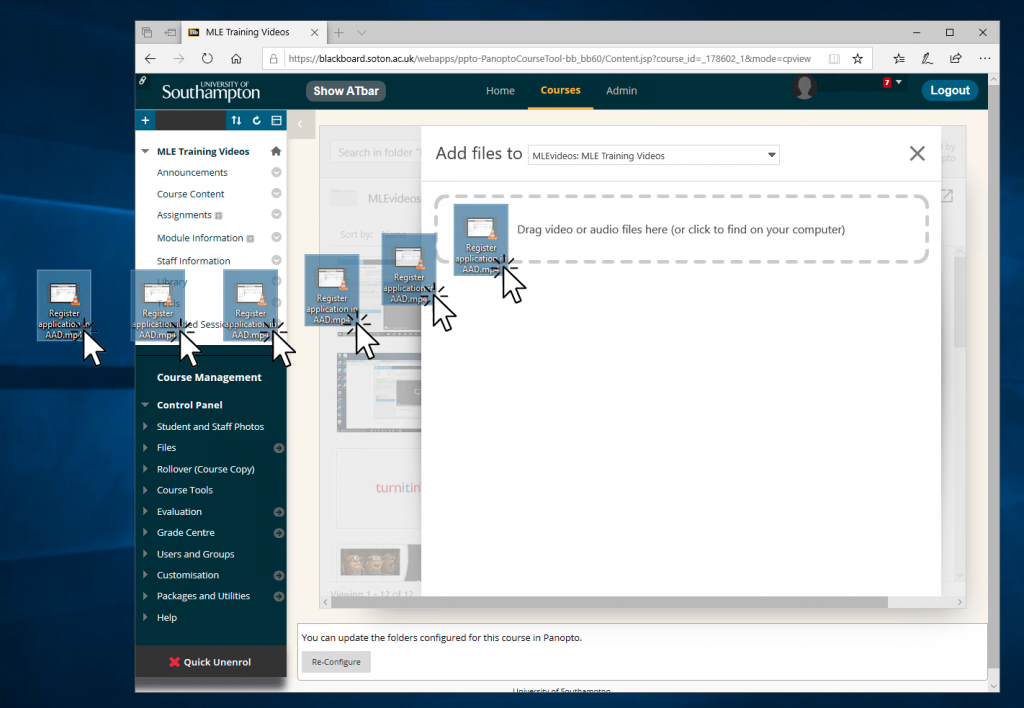Open Announcements item options chevron
Screen dimensions: 1024x708
[276, 172]
